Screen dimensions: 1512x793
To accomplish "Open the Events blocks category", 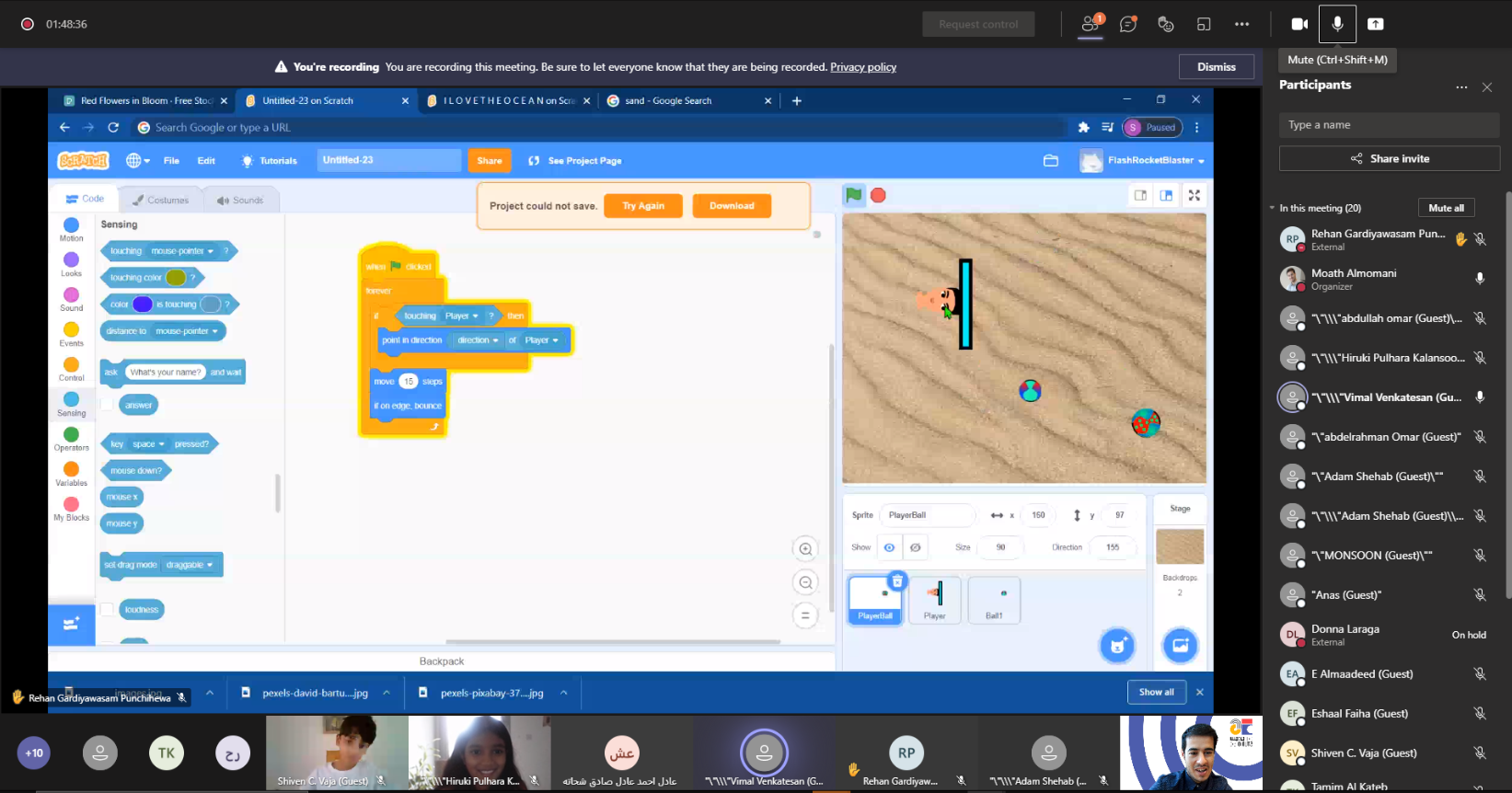I will coord(71,335).
